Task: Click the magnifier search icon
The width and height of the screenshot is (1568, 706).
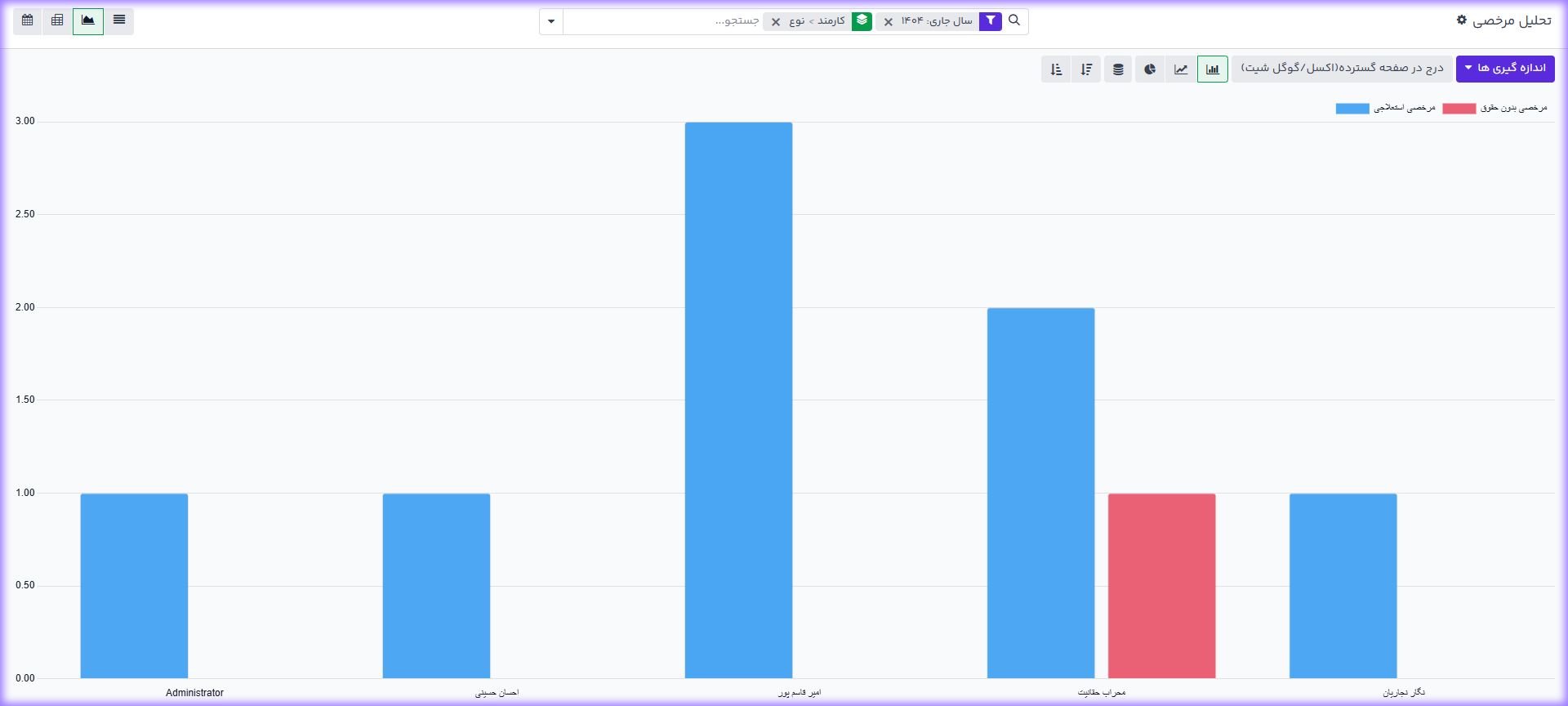Action: click(1014, 20)
